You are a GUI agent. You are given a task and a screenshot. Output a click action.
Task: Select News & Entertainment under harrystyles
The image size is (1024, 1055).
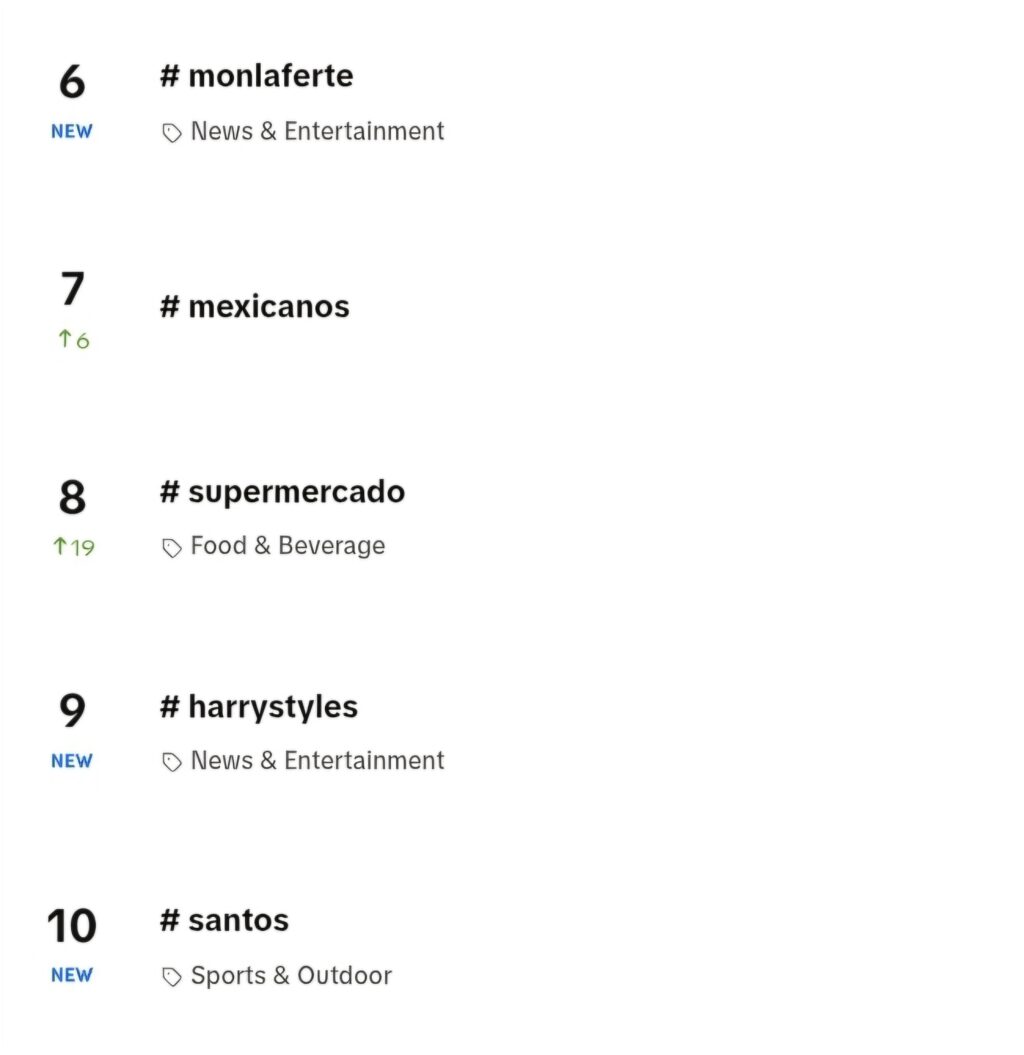[318, 760]
